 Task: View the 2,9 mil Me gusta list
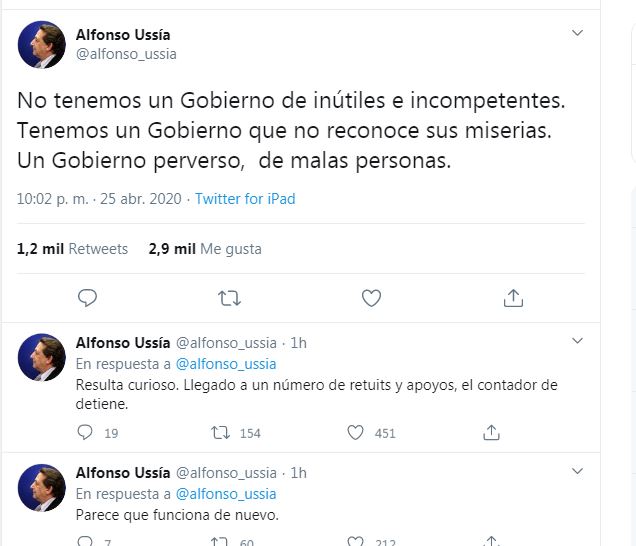point(205,248)
